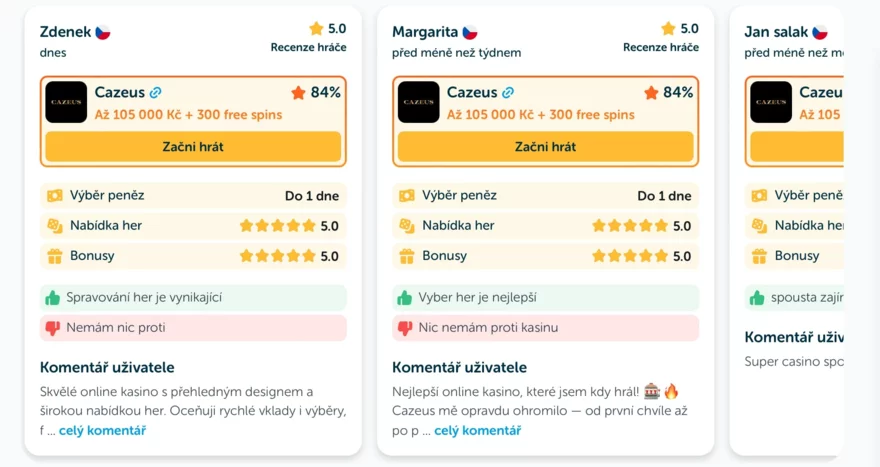880x467 pixels.
Task: Click Jan salak reviewer name
Action: [x=776, y=32]
